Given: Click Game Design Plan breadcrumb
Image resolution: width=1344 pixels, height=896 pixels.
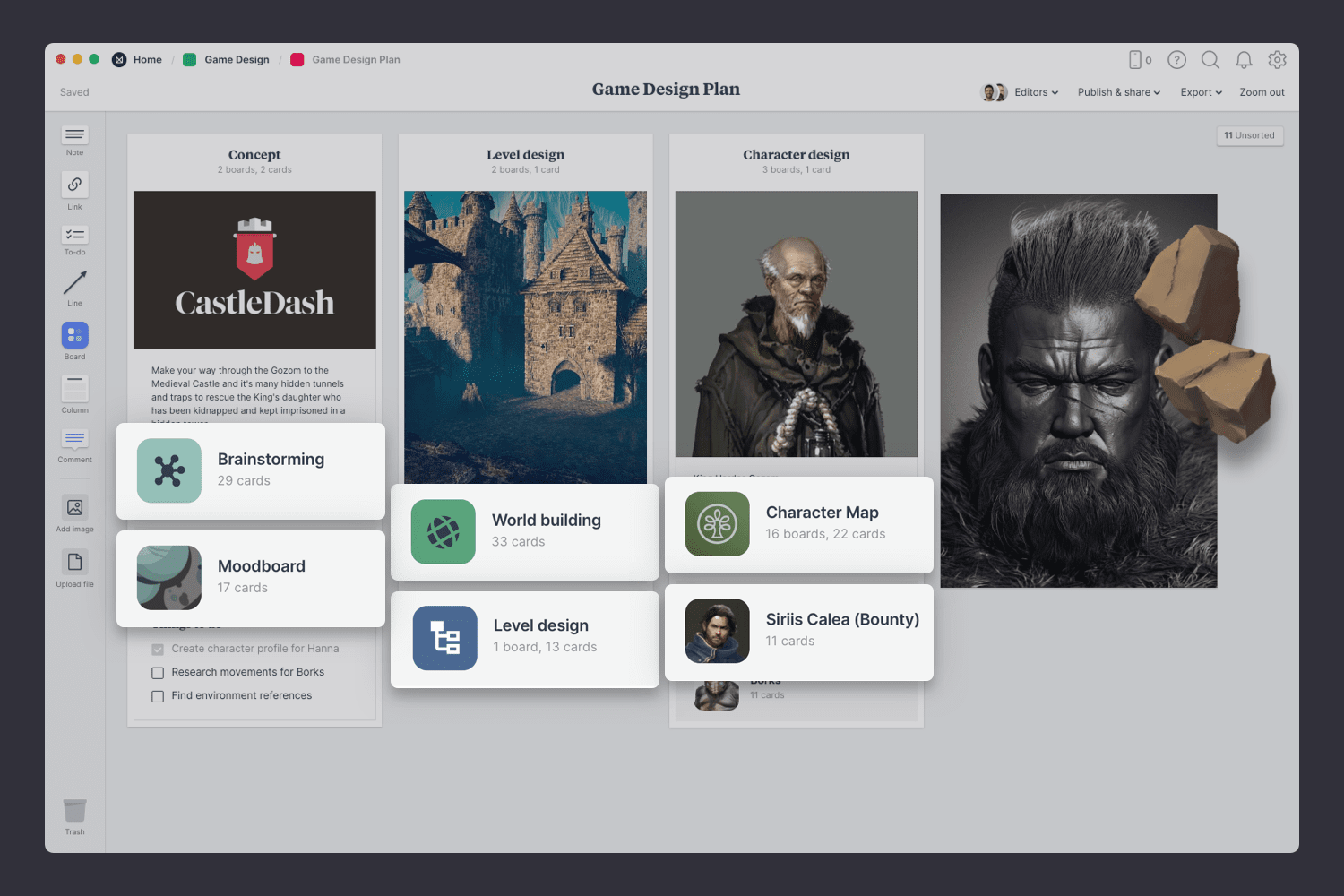Looking at the screenshot, I should tap(357, 60).
